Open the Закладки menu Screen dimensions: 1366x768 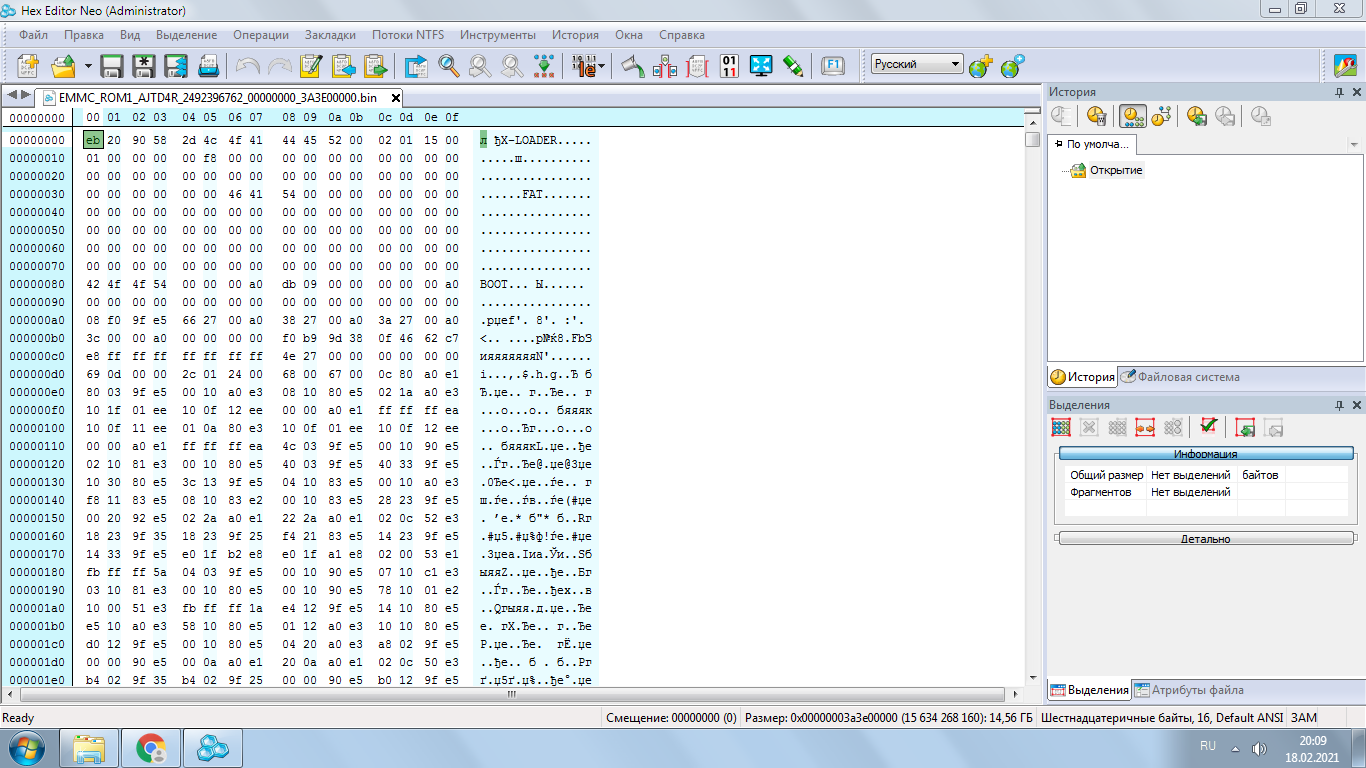coord(332,35)
